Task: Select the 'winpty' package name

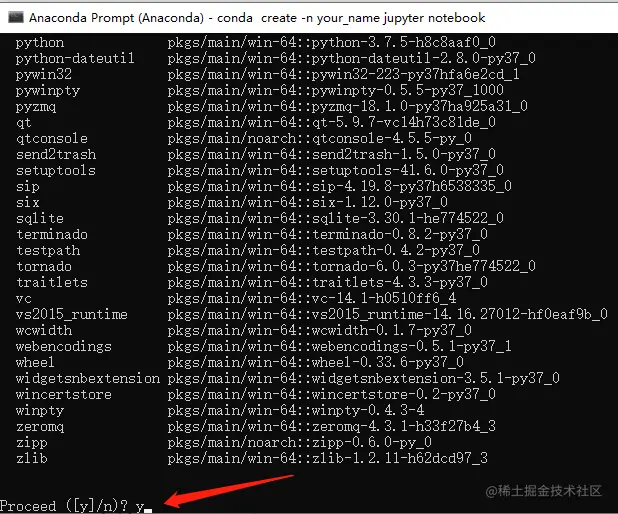Action: [x=40, y=411]
